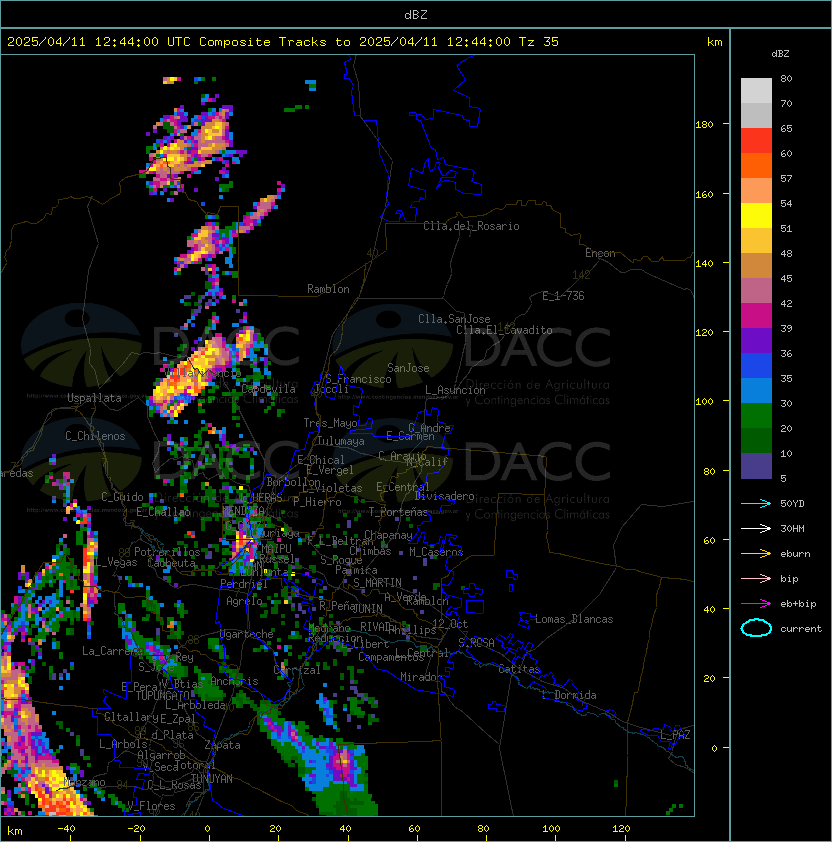Click the Capdevila label
832x842 pixels.
tap(268, 389)
